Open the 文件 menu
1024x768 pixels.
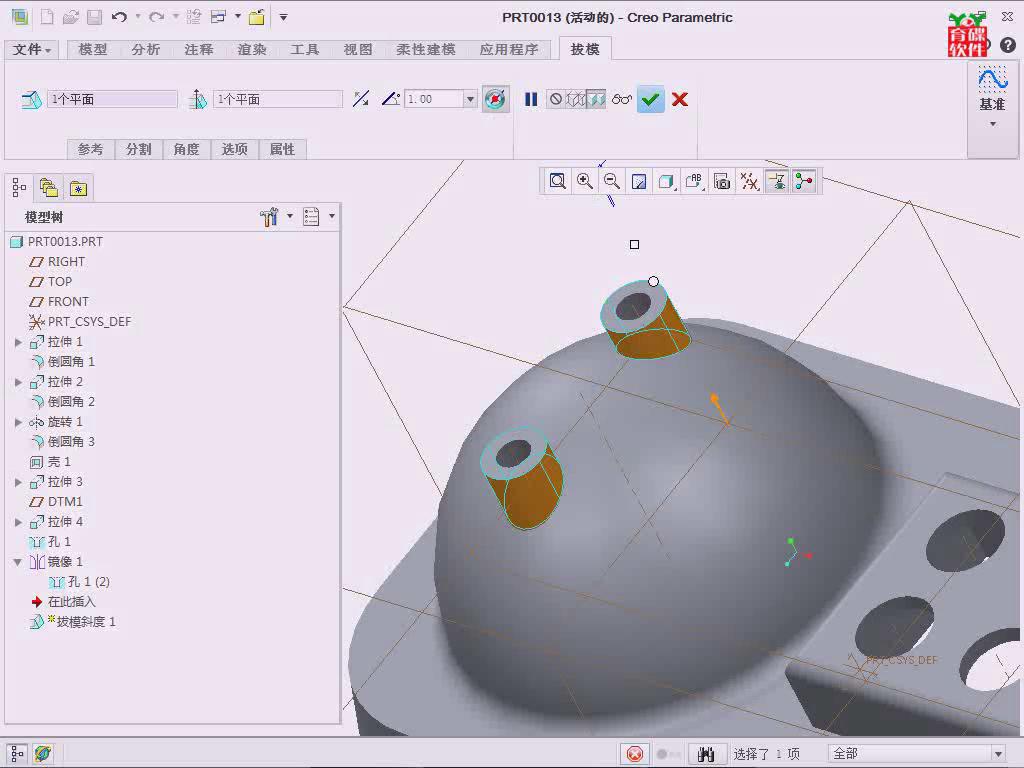[x=31, y=50]
